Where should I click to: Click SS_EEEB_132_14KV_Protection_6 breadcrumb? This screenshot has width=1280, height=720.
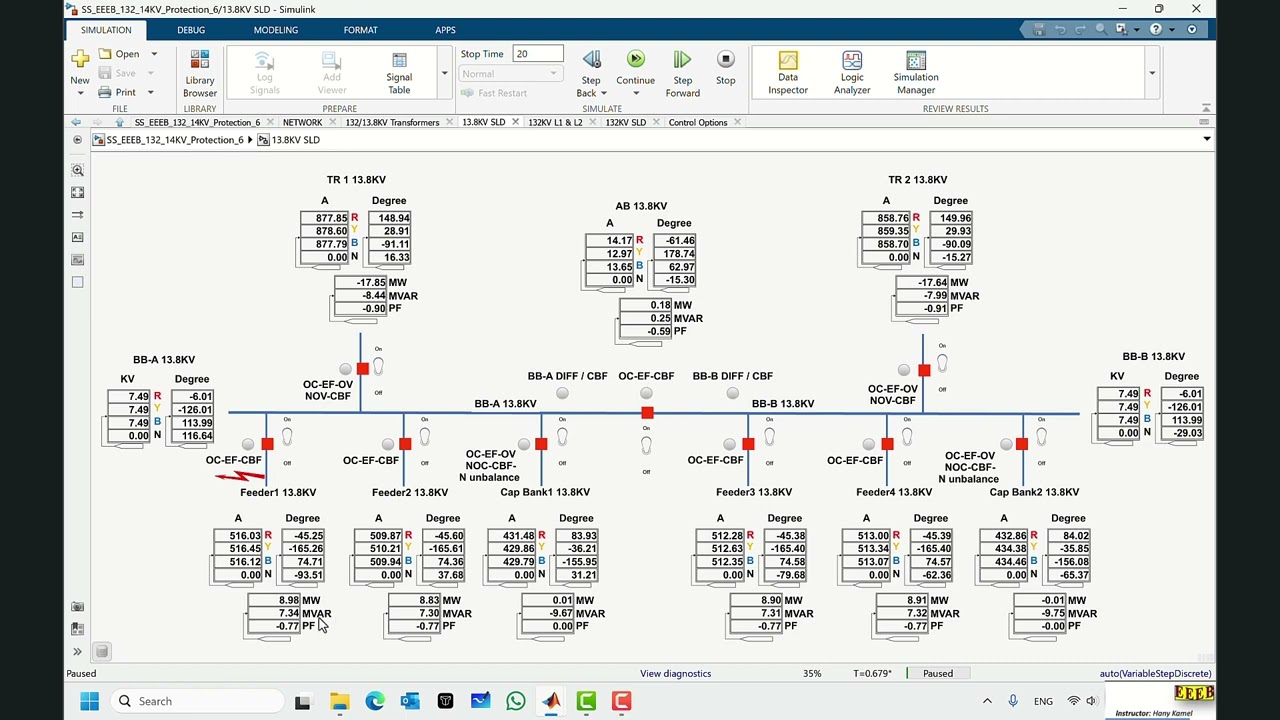pos(175,140)
